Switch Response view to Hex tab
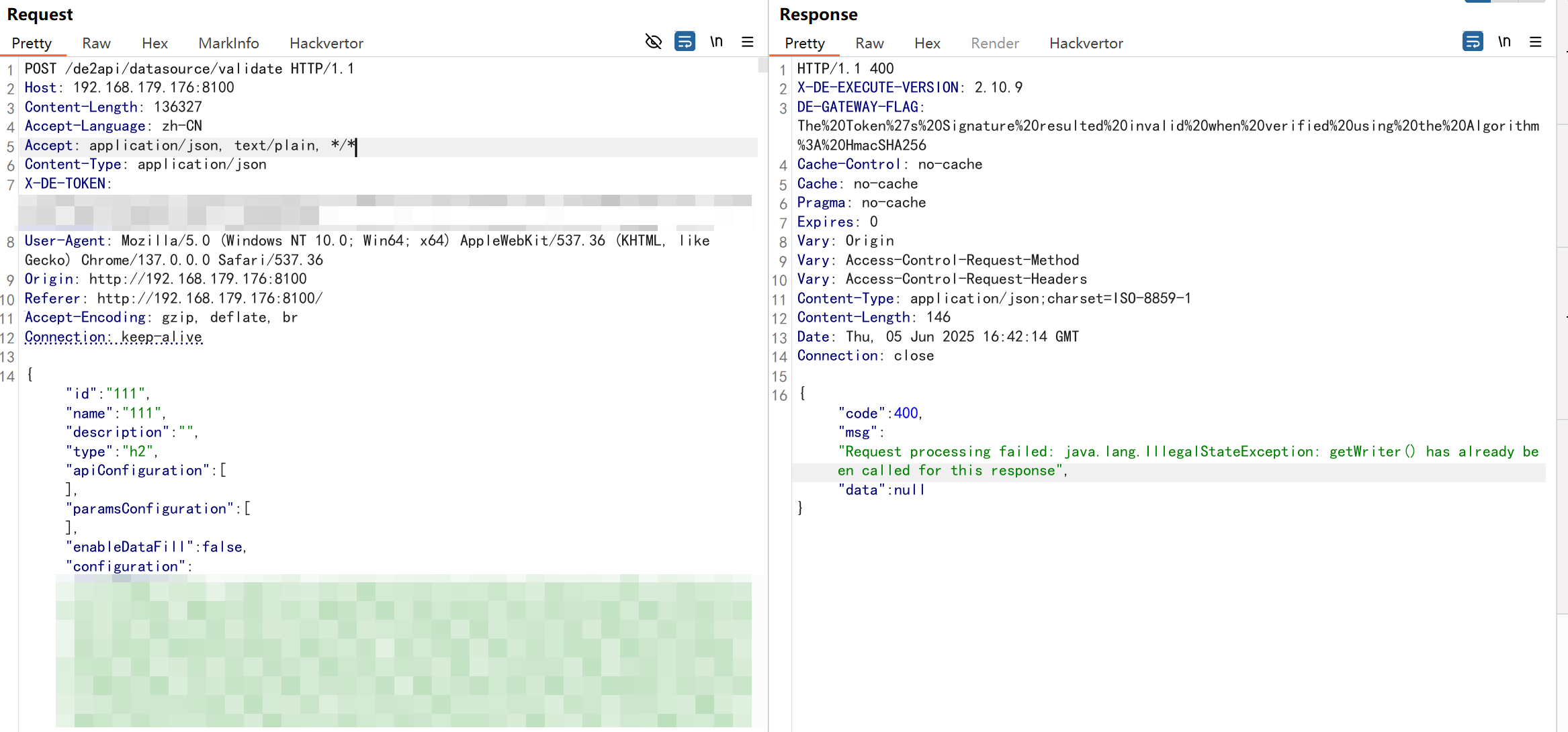Image resolution: width=1568 pixels, height=732 pixels. pos(927,43)
